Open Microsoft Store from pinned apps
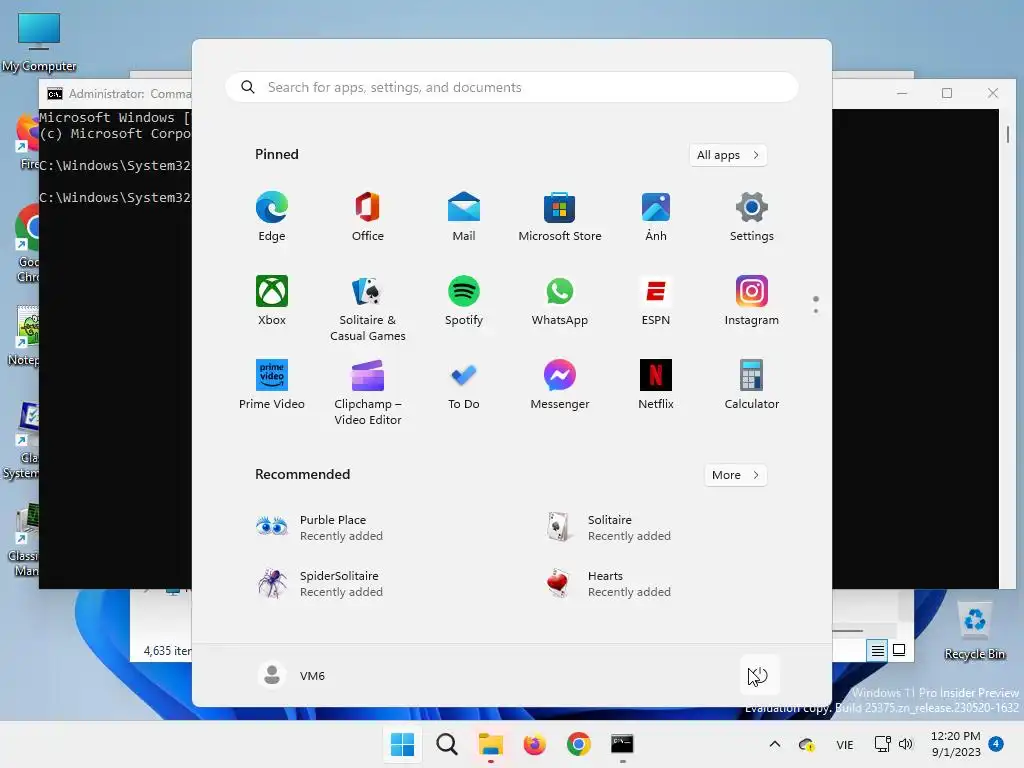Image resolution: width=1024 pixels, height=768 pixels. point(560,217)
